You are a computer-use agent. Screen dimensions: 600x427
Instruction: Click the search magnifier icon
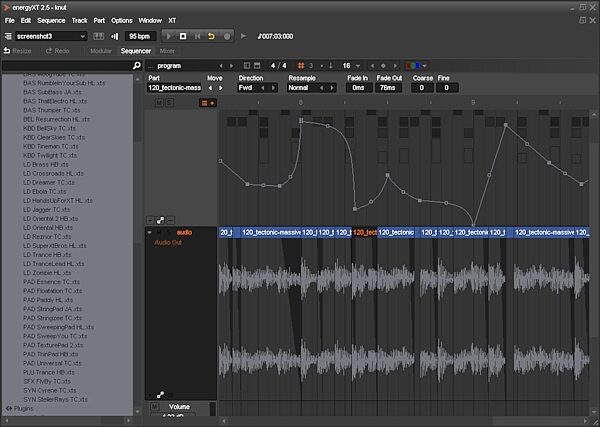[137, 65]
